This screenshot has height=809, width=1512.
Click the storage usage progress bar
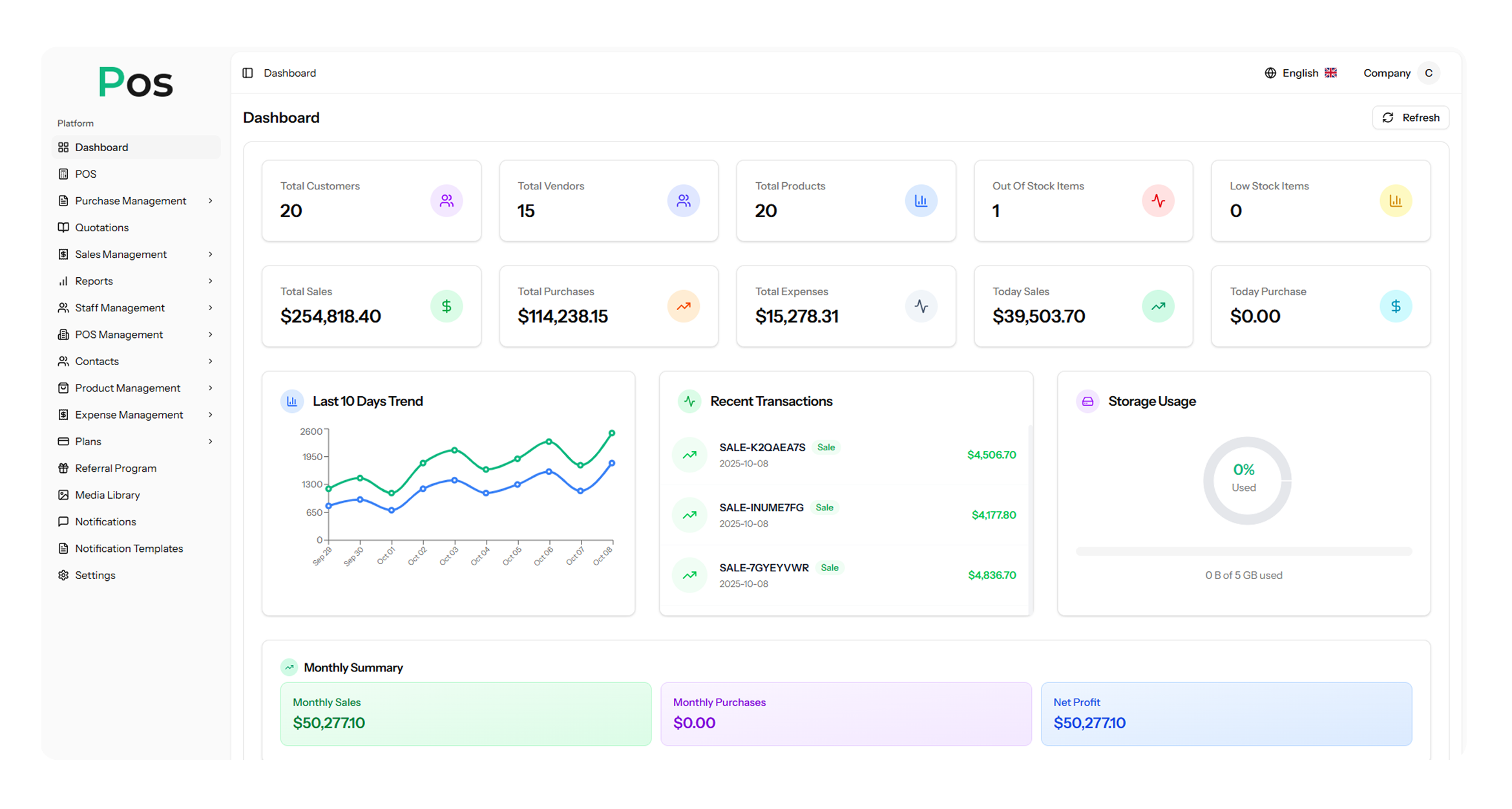tap(1243, 551)
